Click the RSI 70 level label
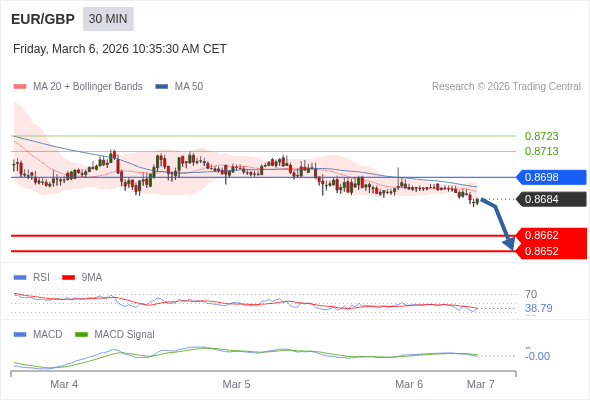Screen dimensions: 590x400 click(x=531, y=294)
